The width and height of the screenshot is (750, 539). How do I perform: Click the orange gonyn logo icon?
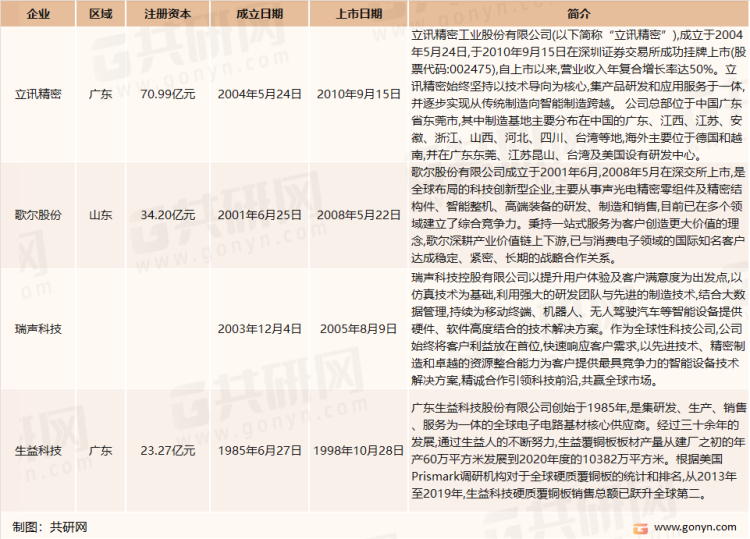click(640, 528)
